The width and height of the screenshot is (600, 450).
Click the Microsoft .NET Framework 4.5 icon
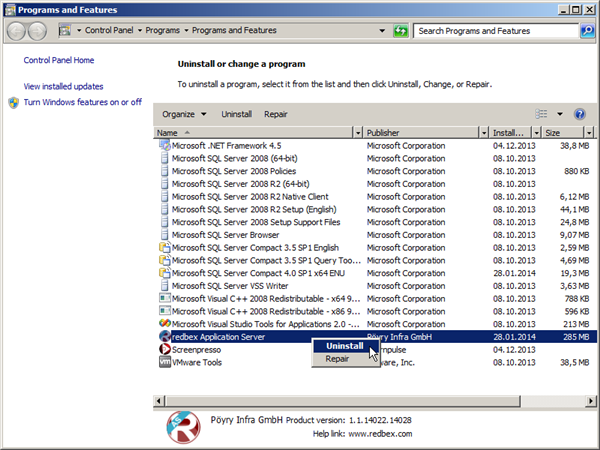pos(165,145)
